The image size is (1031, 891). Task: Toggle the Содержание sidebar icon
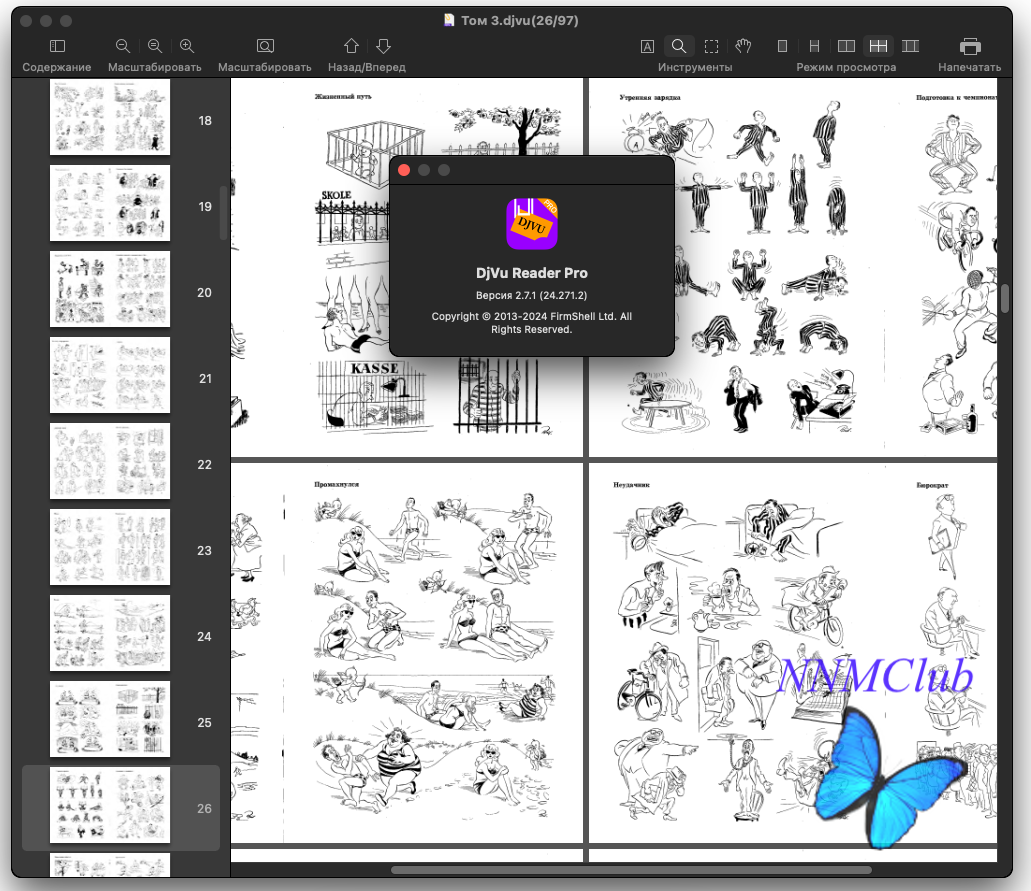tap(57, 46)
